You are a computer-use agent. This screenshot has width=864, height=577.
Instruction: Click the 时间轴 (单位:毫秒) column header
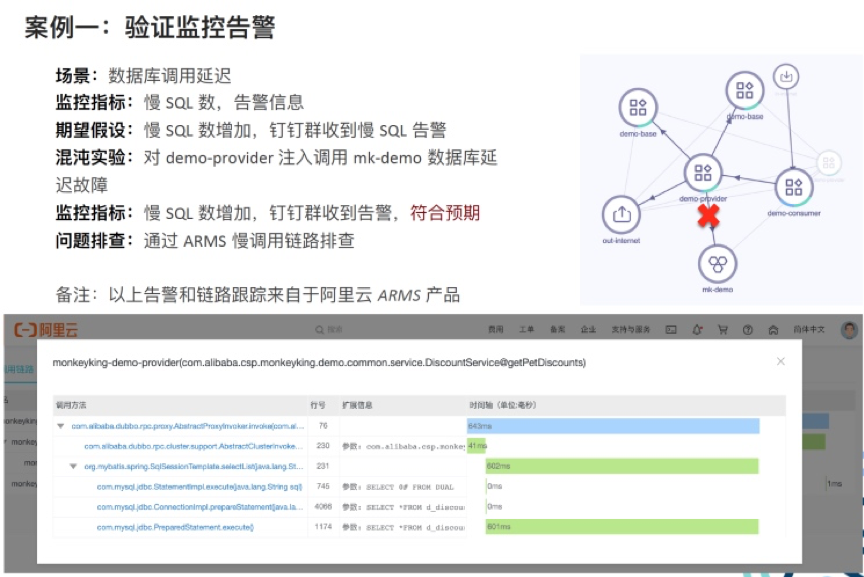[x=503, y=405]
